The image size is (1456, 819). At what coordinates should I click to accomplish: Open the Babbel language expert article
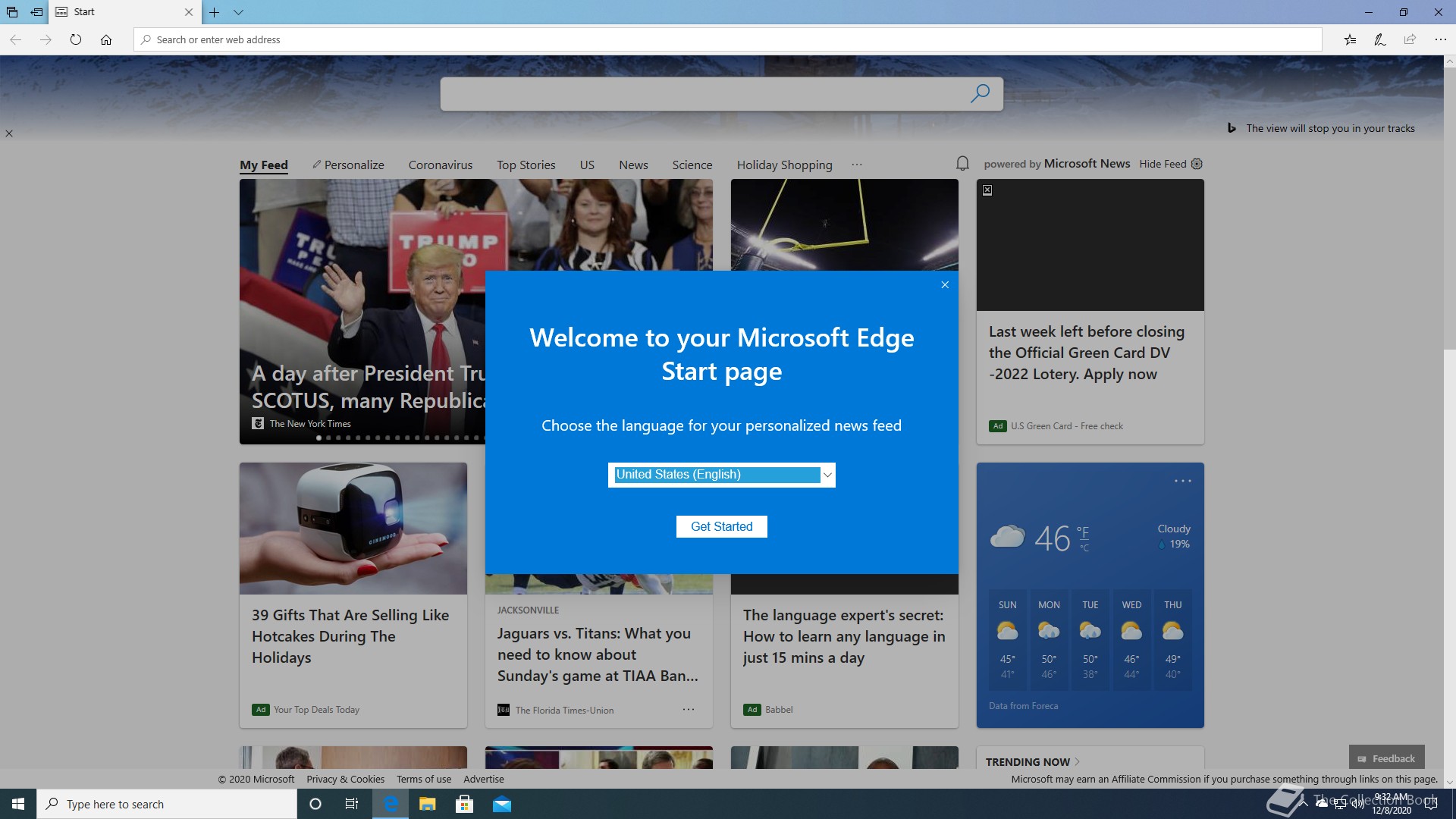point(844,636)
